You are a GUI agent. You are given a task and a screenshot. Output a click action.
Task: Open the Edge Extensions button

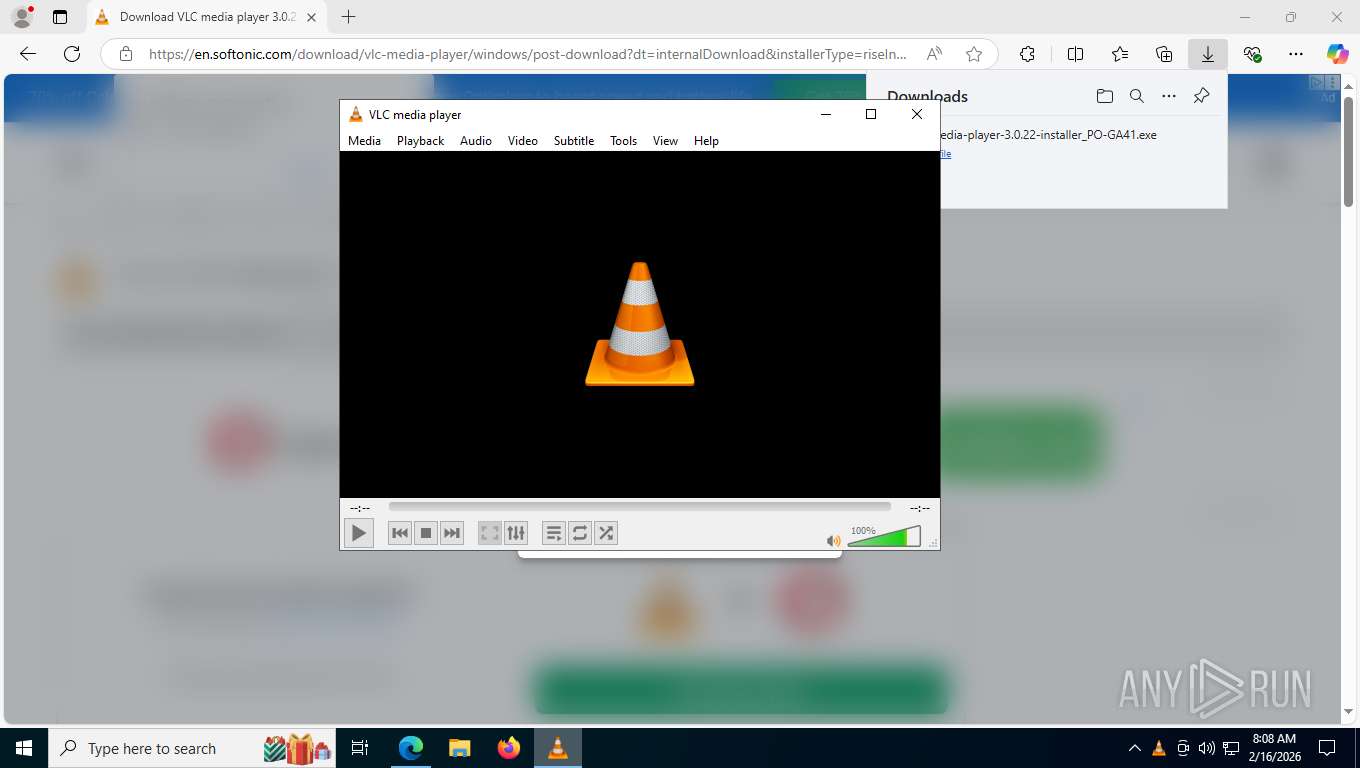click(x=1027, y=54)
